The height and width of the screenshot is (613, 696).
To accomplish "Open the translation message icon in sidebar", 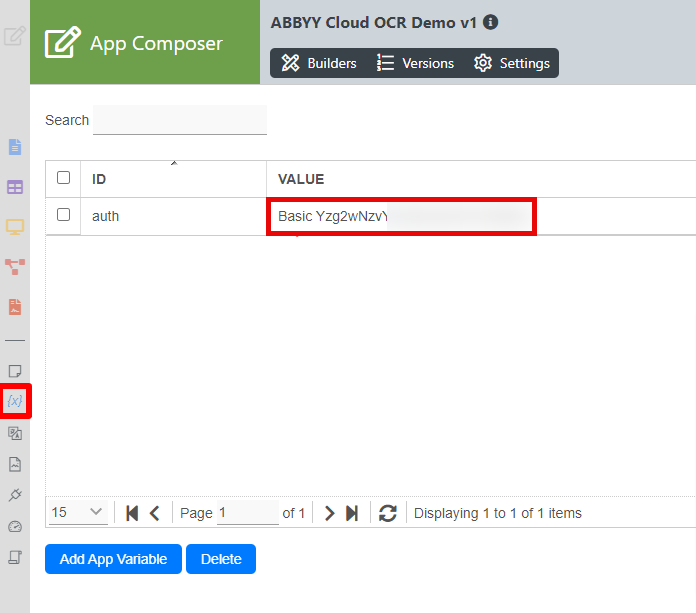I will pyautogui.click(x=15, y=433).
